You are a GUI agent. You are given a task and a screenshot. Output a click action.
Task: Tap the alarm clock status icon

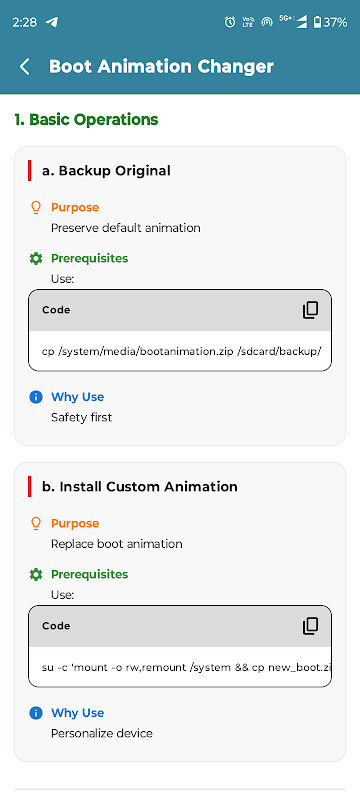pos(230,22)
